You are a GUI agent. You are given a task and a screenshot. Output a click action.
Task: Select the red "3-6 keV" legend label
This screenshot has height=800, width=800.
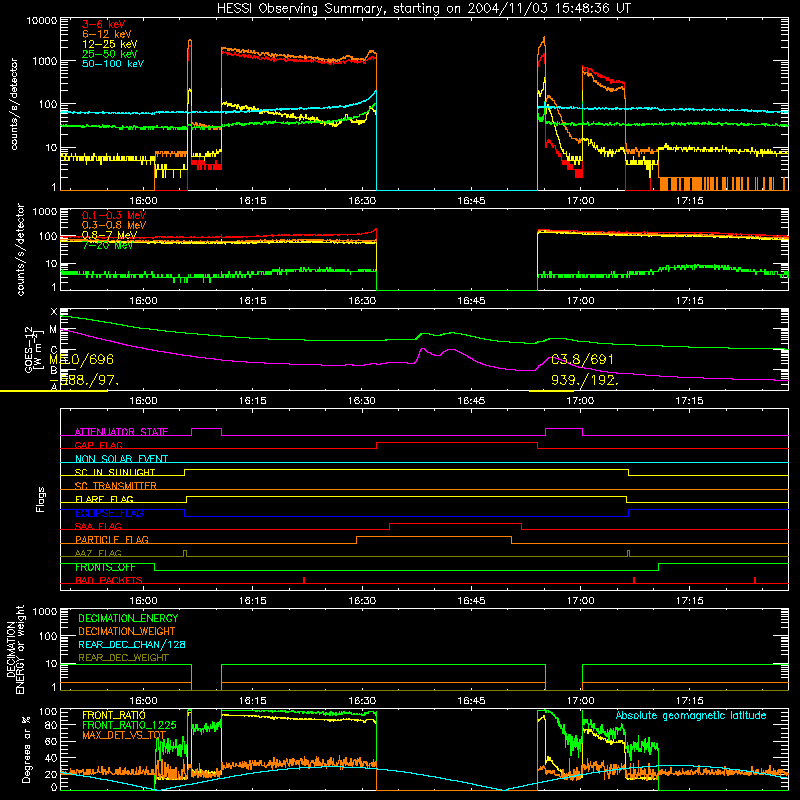[104, 24]
